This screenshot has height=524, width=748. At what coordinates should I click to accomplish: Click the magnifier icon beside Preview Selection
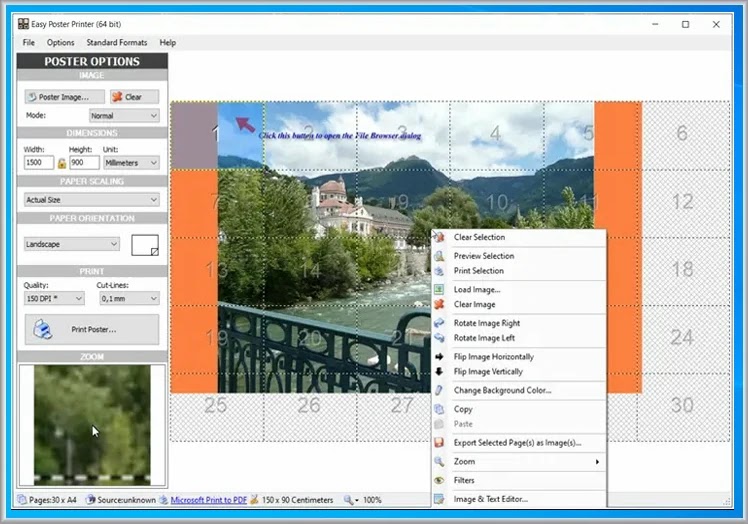click(439, 256)
